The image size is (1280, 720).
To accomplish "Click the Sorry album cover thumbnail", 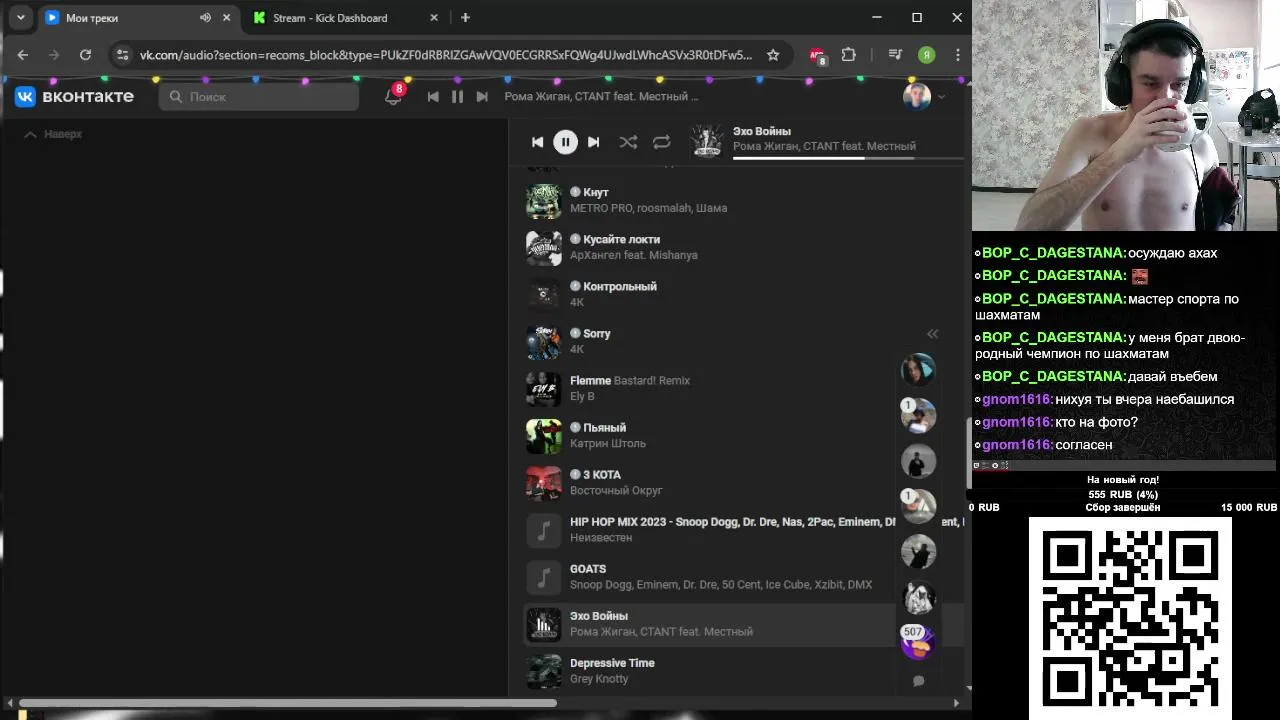I will click(x=544, y=342).
